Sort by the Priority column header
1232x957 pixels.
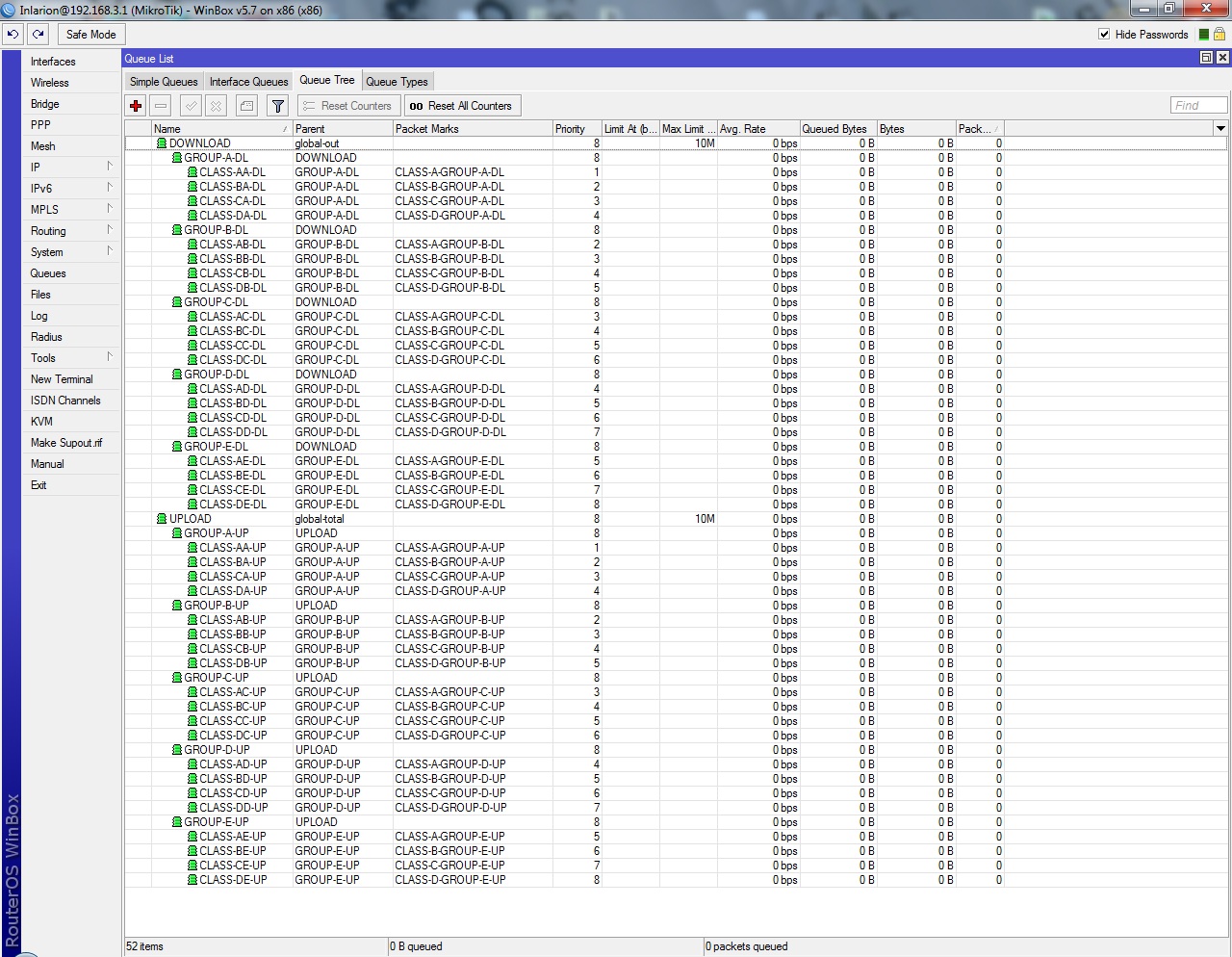[577, 128]
